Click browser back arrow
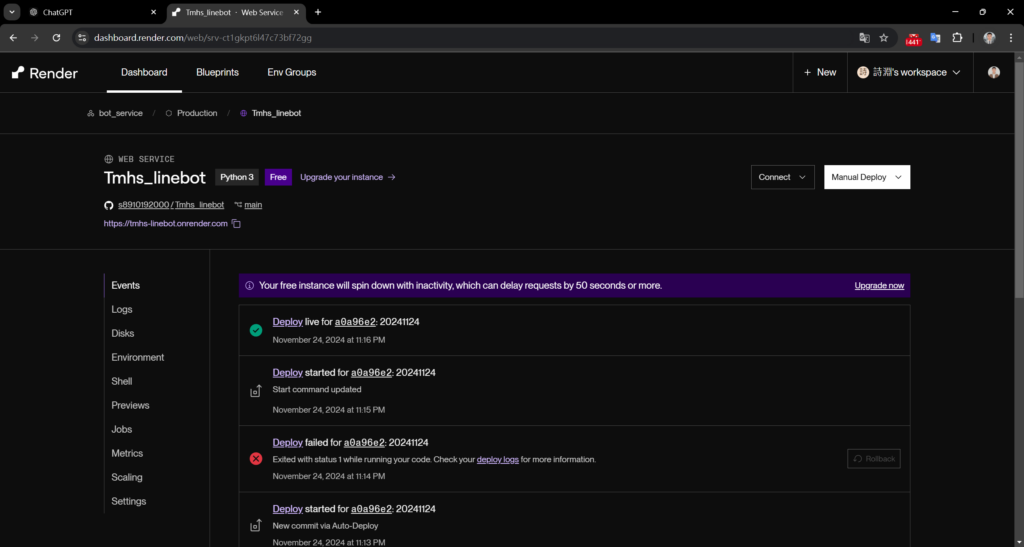This screenshot has height=547, width=1024. (x=13, y=38)
